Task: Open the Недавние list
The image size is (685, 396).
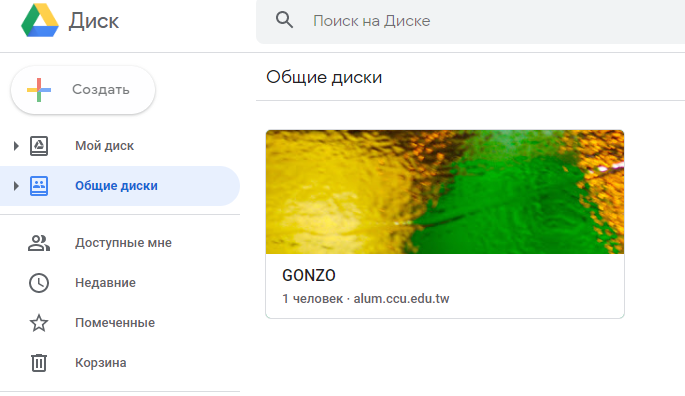Action: point(105,283)
